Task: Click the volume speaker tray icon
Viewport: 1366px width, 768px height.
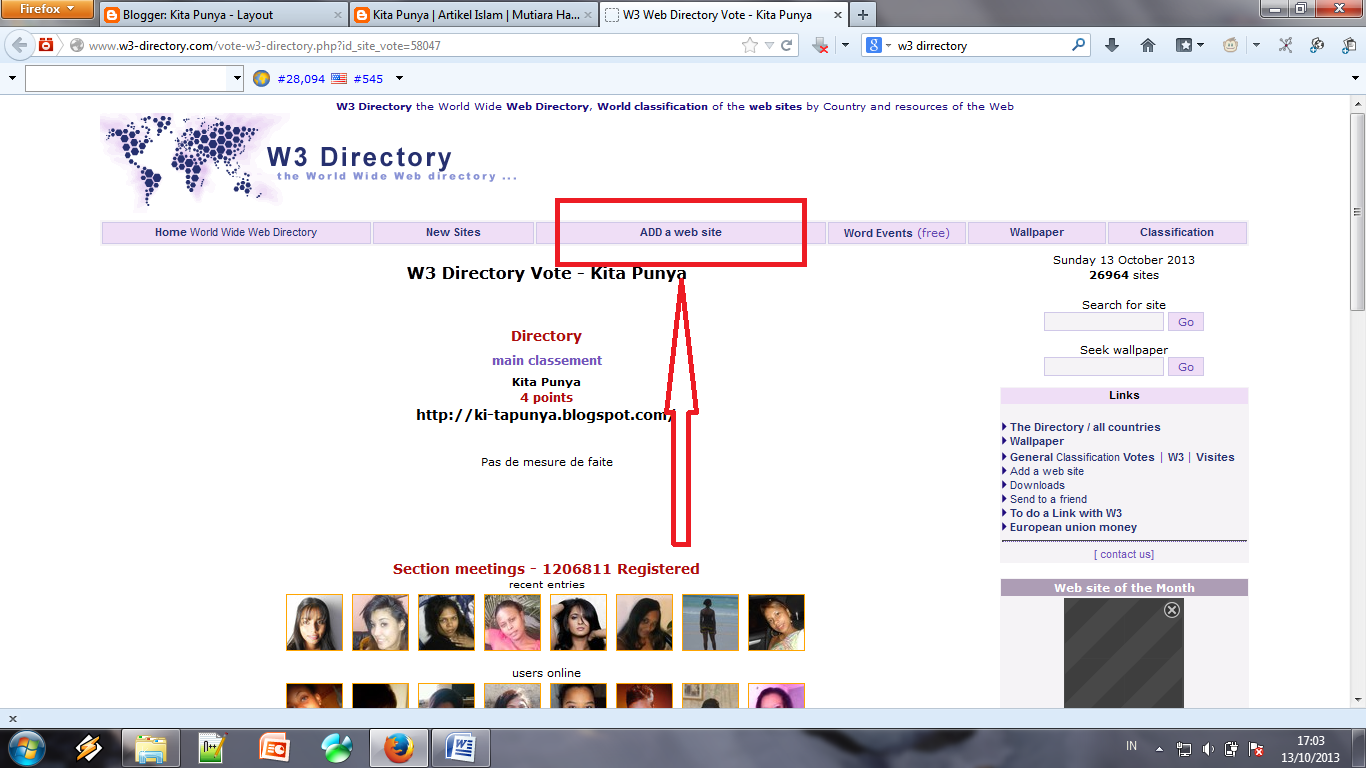Action: point(1209,748)
